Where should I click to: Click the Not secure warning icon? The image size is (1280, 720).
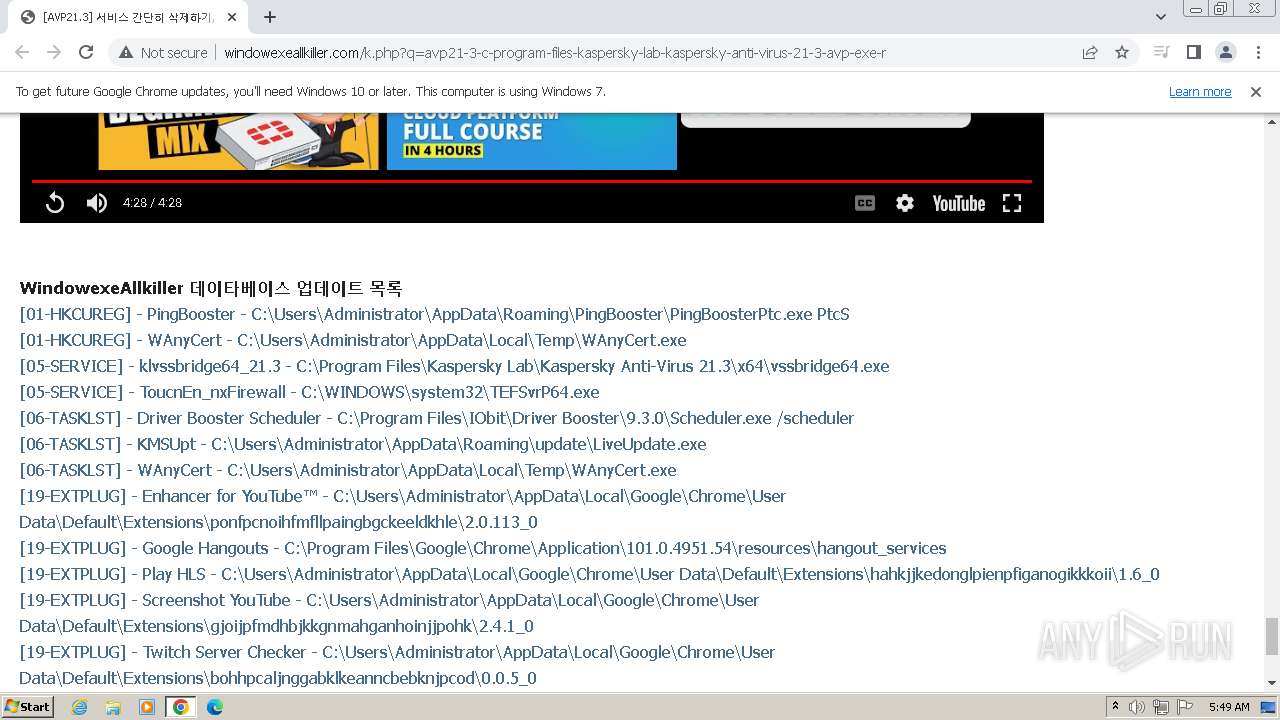[126, 53]
